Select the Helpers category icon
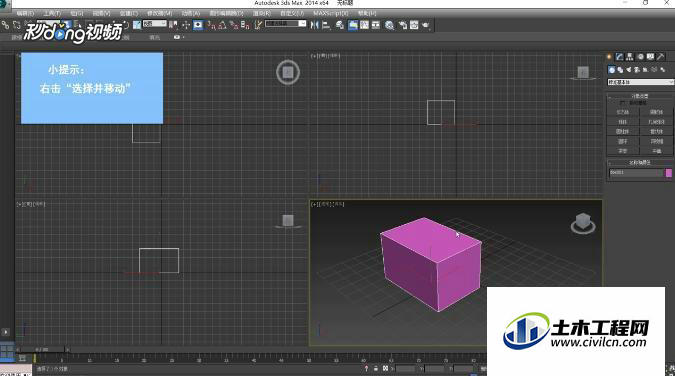Viewport: 675px width, 376px height. click(x=646, y=69)
